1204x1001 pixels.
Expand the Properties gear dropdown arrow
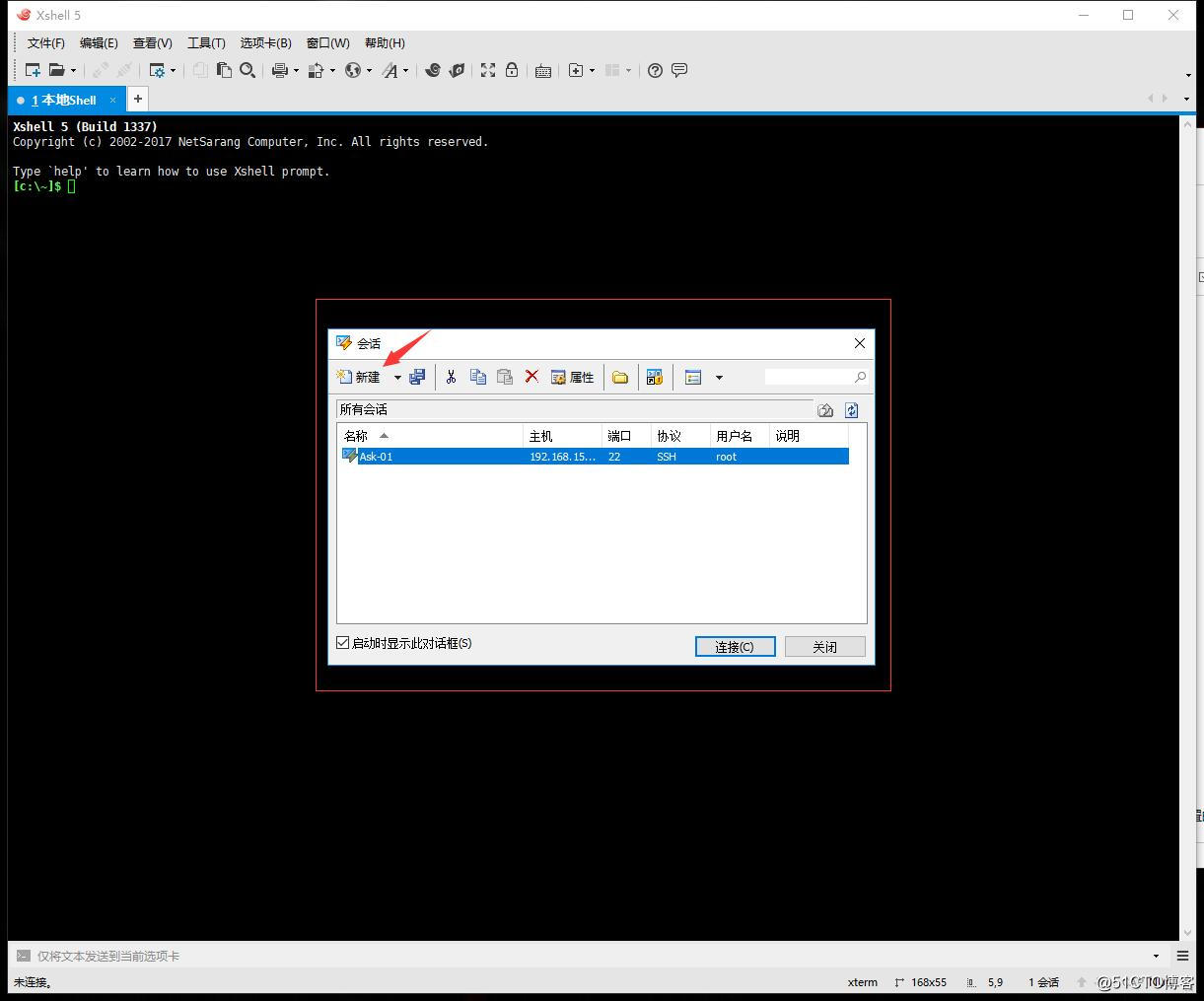click(173, 71)
